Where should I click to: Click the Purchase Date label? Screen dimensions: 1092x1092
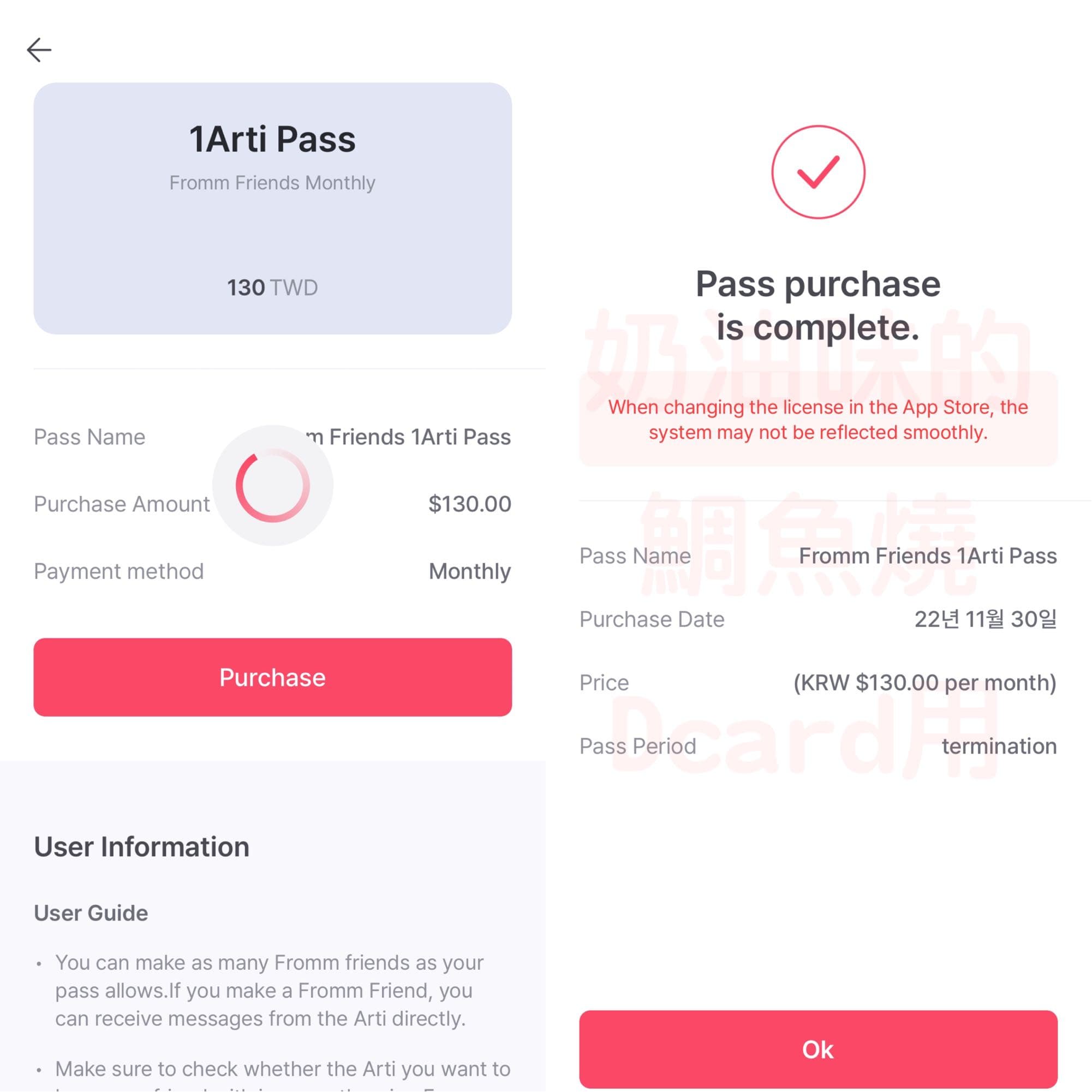[x=652, y=619]
